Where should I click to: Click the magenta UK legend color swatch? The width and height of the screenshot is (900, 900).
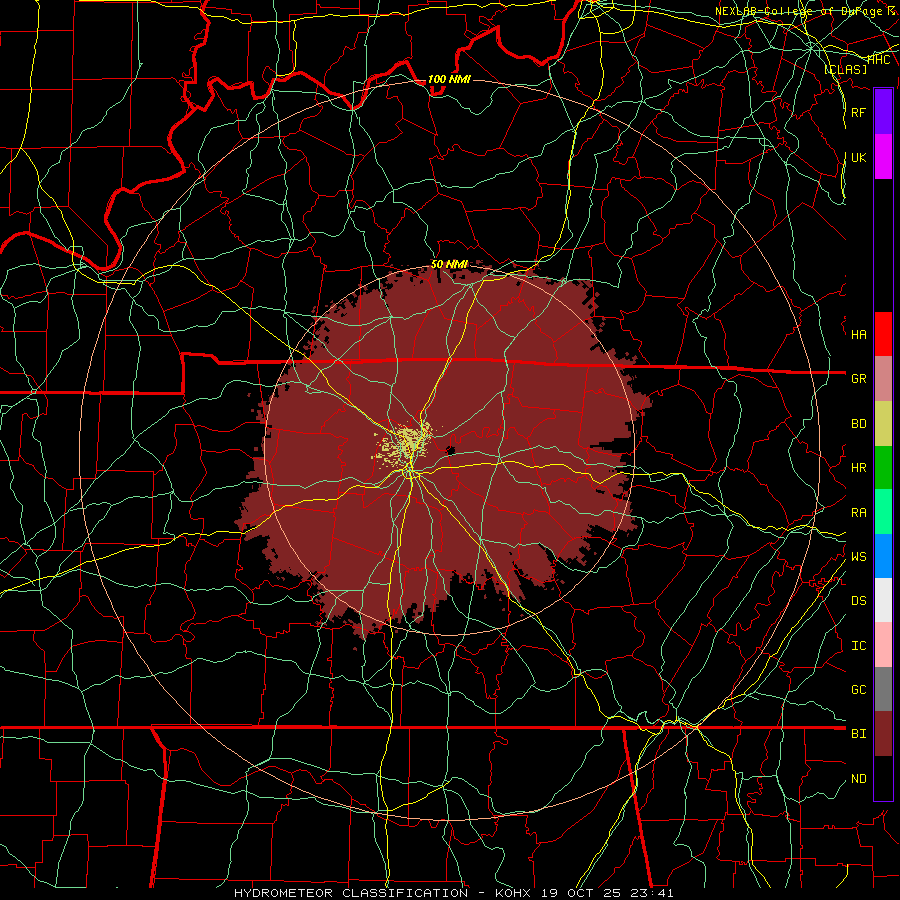tap(883, 157)
